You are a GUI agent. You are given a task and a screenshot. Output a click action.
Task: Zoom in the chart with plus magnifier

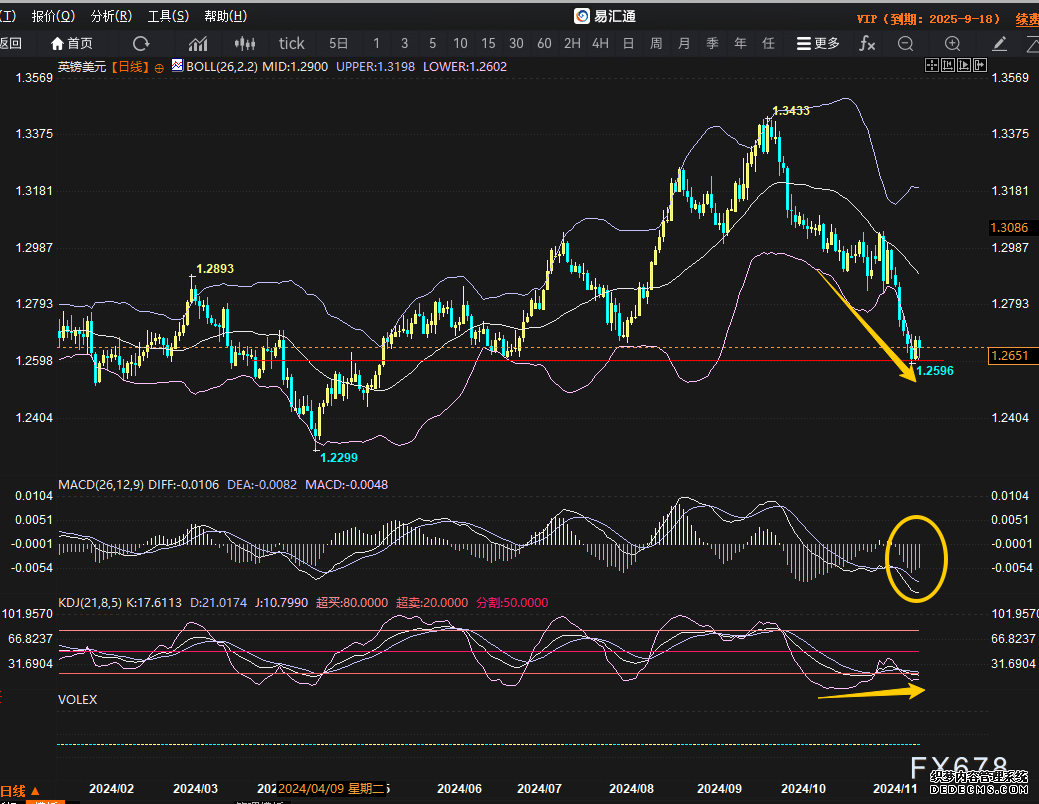click(952, 44)
